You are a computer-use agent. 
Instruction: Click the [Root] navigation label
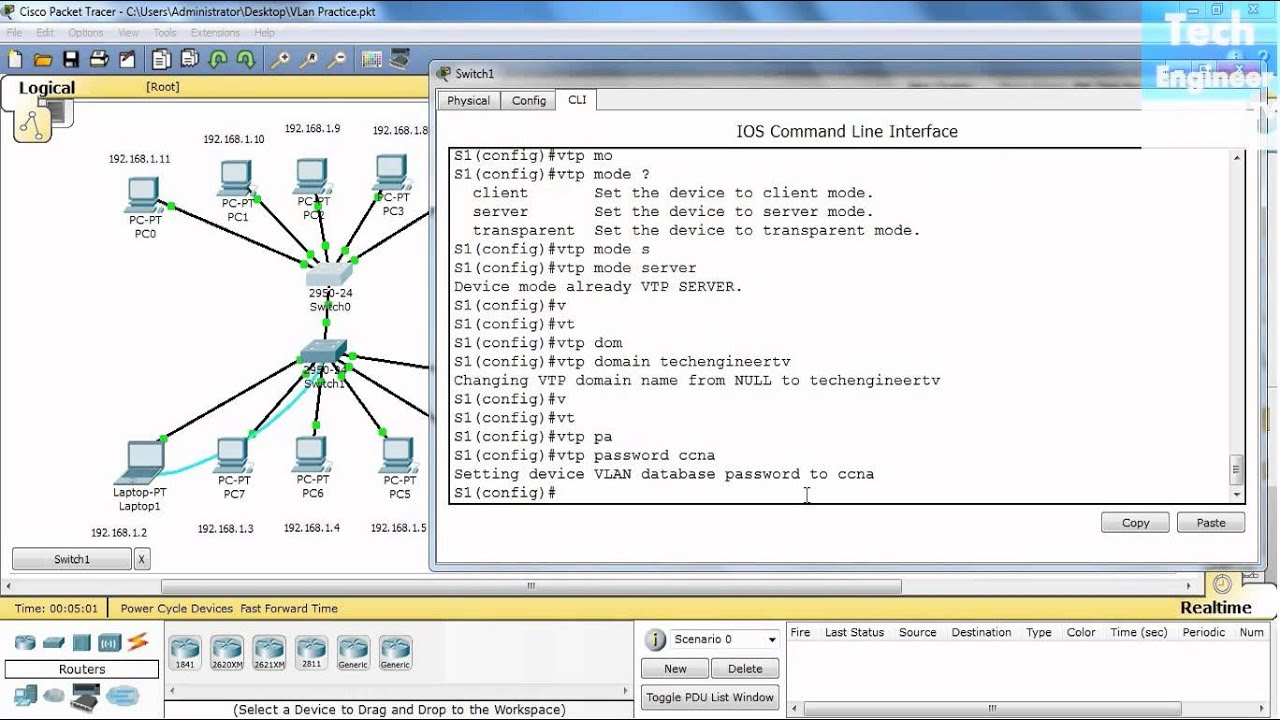tap(163, 87)
